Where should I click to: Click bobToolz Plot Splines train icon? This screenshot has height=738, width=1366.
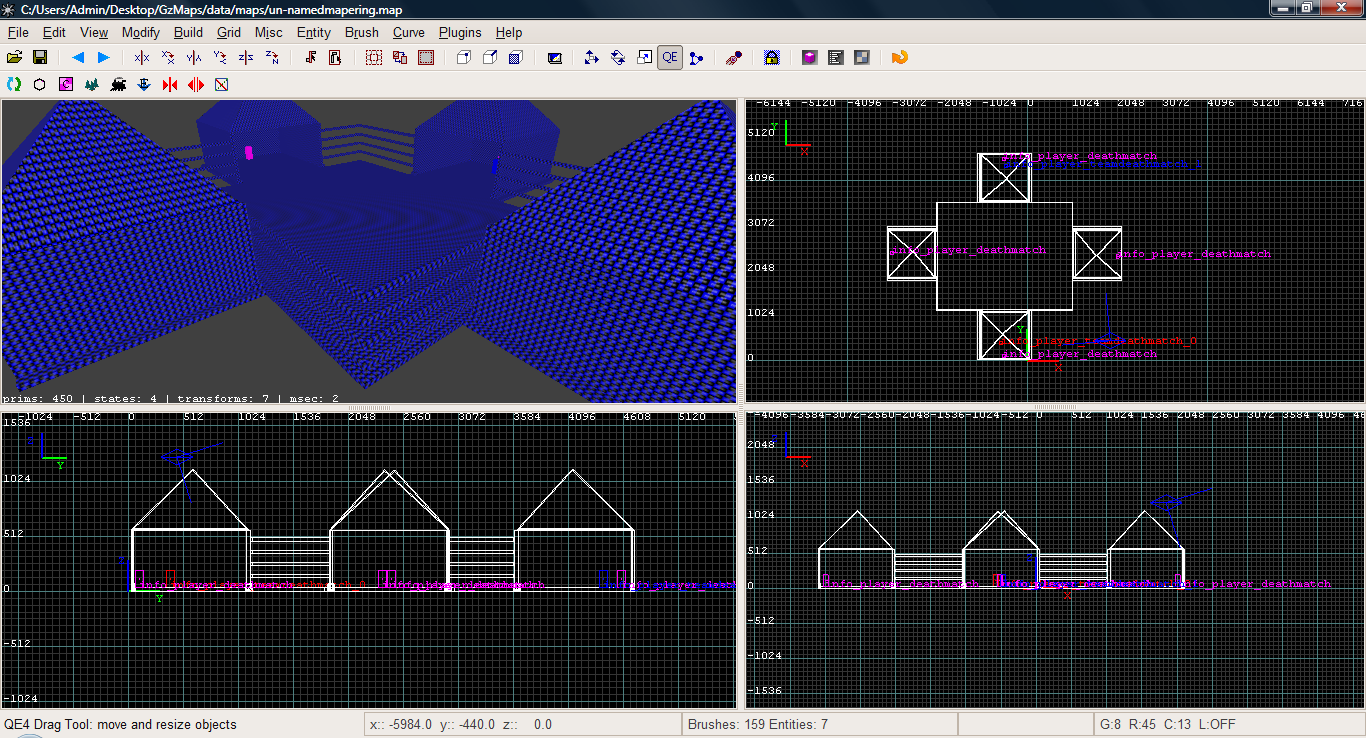(118, 85)
